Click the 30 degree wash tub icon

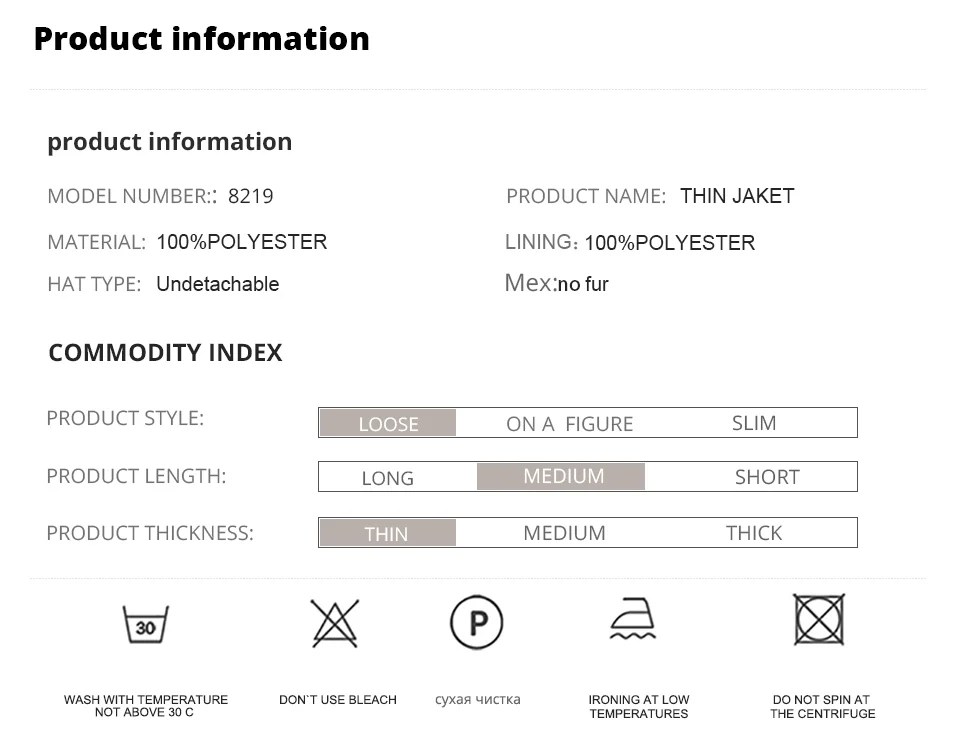(x=146, y=625)
